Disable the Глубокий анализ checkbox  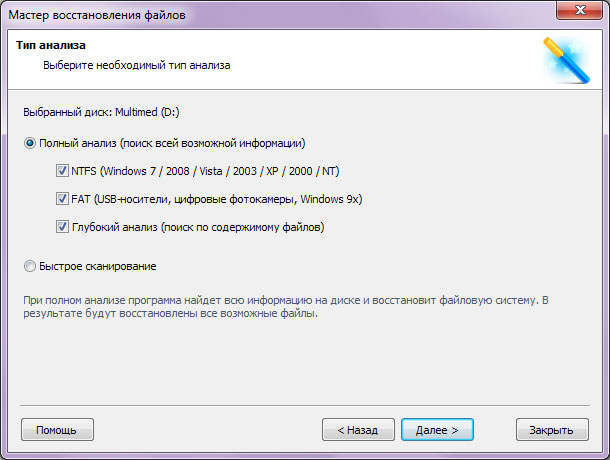click(62, 227)
